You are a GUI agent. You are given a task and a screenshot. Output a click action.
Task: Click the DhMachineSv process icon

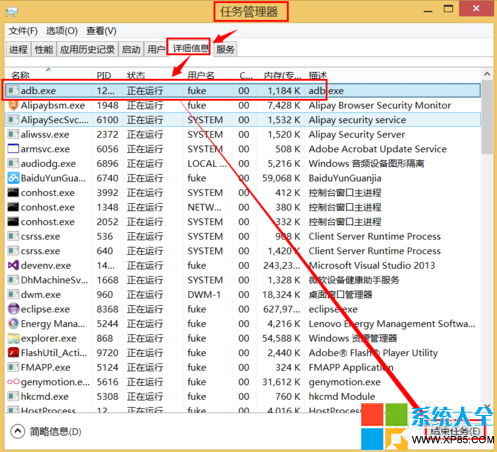click(x=13, y=280)
